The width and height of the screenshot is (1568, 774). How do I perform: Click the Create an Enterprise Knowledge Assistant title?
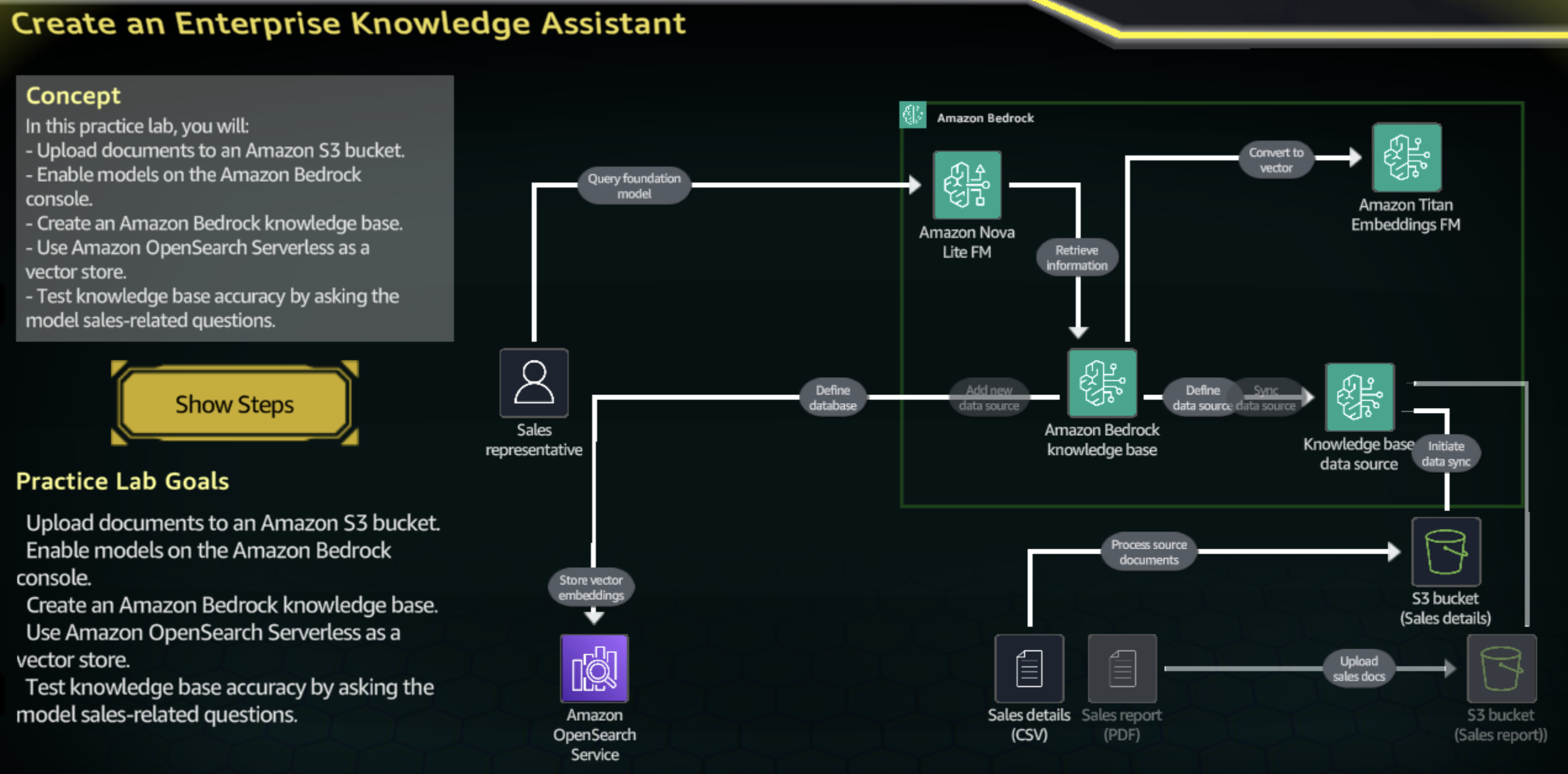tap(349, 24)
